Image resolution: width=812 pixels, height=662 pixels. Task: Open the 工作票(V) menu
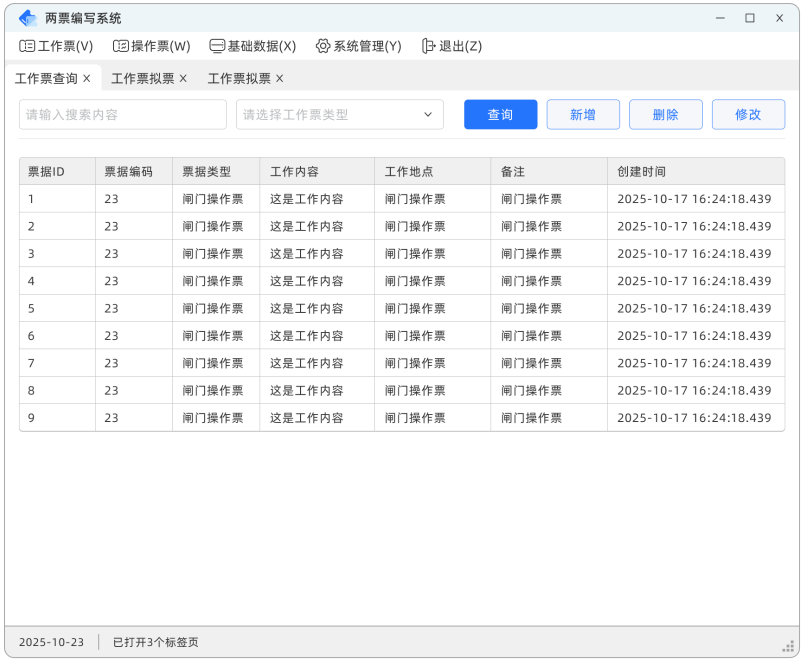(56, 46)
